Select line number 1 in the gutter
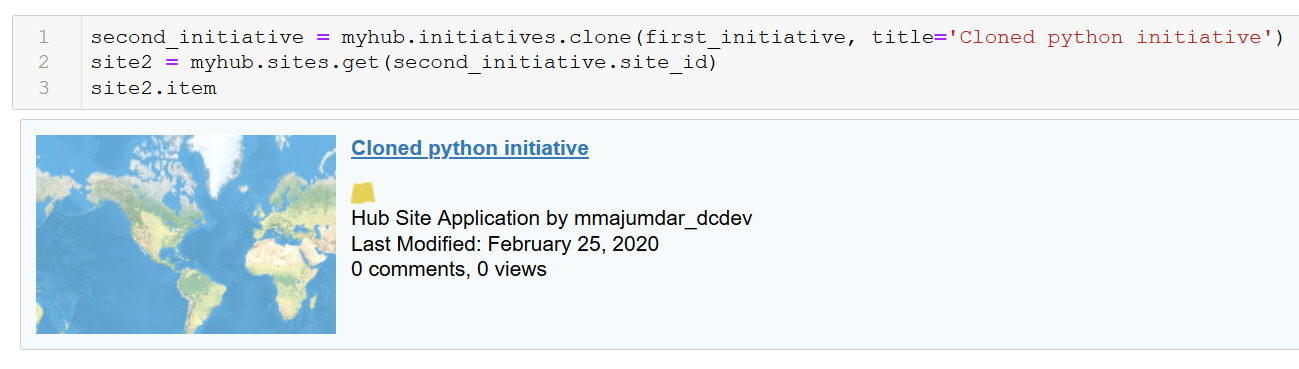The width and height of the screenshot is (1299, 369). [x=44, y=38]
